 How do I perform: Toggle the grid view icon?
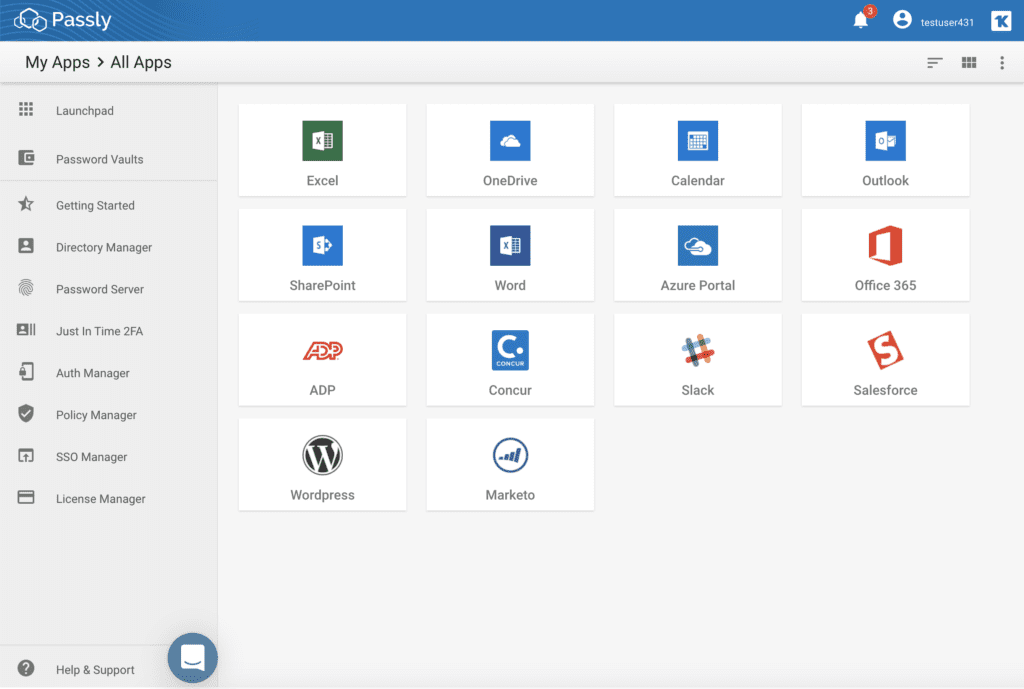968,63
